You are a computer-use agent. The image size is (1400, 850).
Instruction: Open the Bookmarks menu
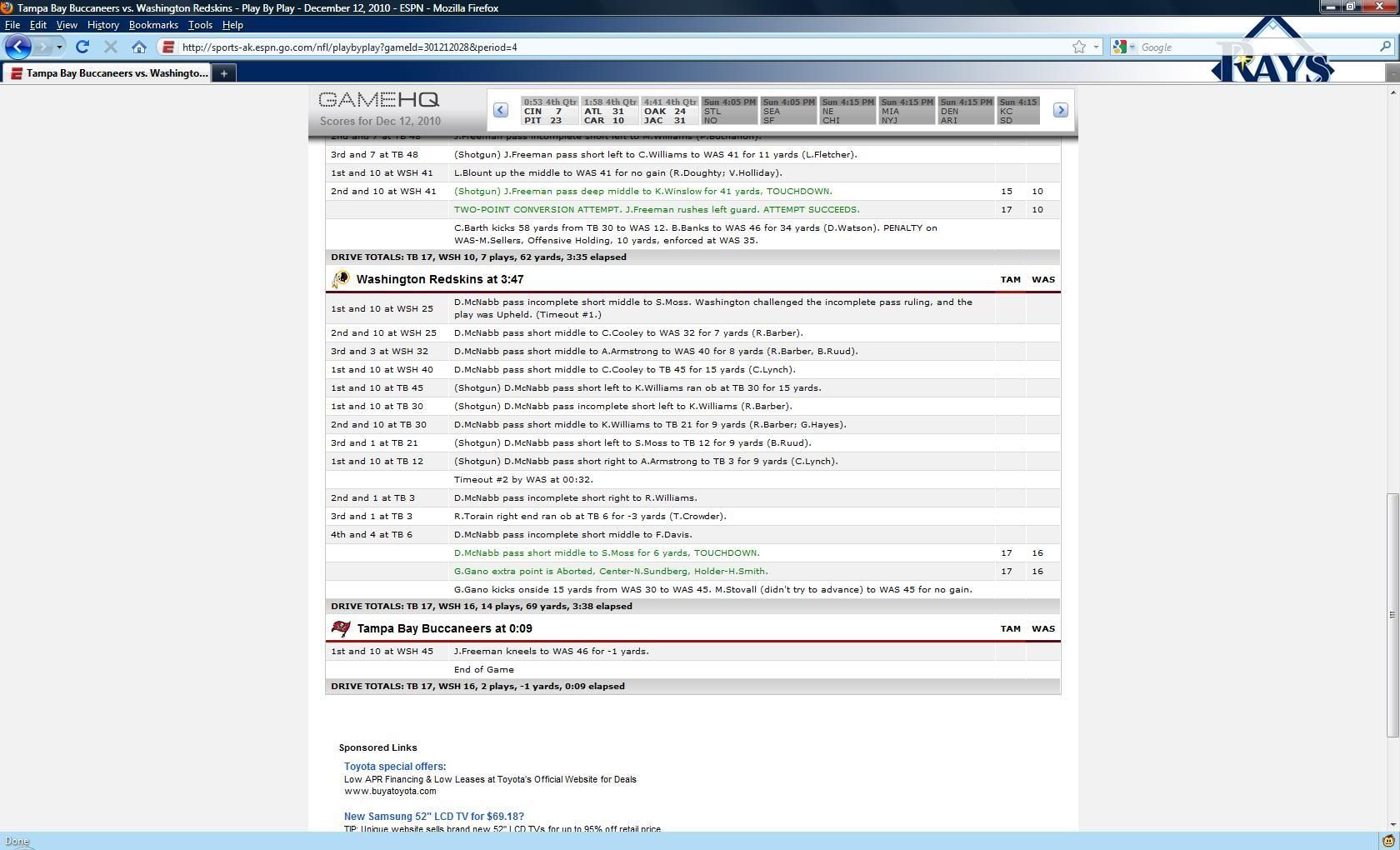click(x=153, y=25)
